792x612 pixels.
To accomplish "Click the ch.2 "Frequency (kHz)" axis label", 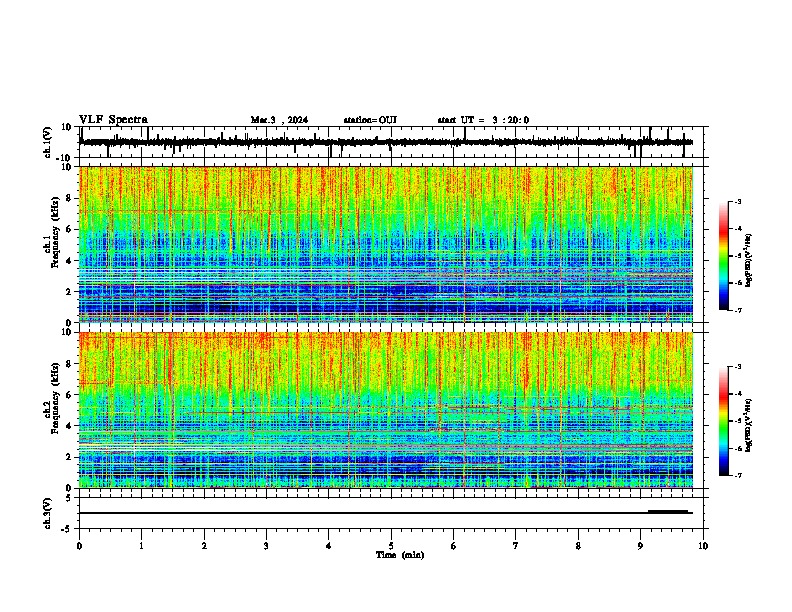I will pyautogui.click(x=55, y=398).
